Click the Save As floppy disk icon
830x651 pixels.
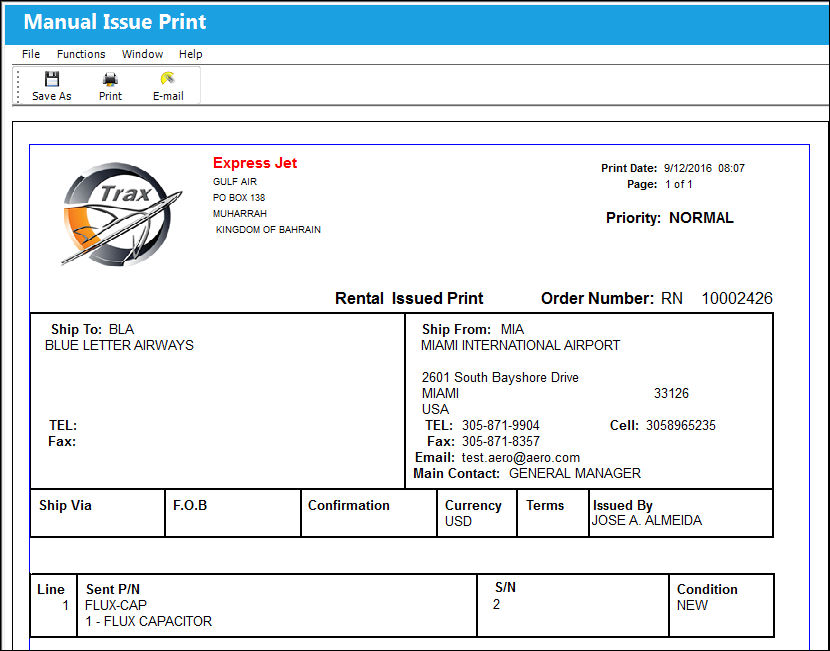(52, 79)
